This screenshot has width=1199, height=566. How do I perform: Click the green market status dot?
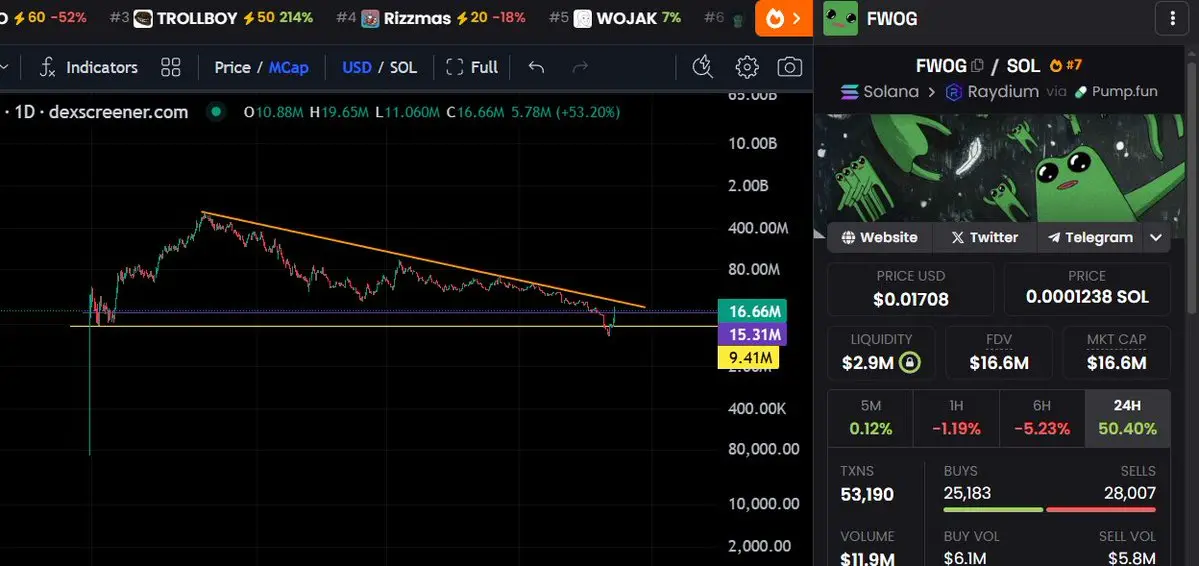click(x=216, y=112)
